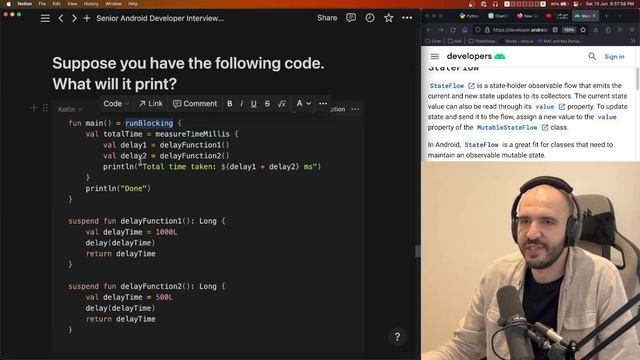Open a new browser tab with plus
640x360 pixels.
[x=607, y=16]
